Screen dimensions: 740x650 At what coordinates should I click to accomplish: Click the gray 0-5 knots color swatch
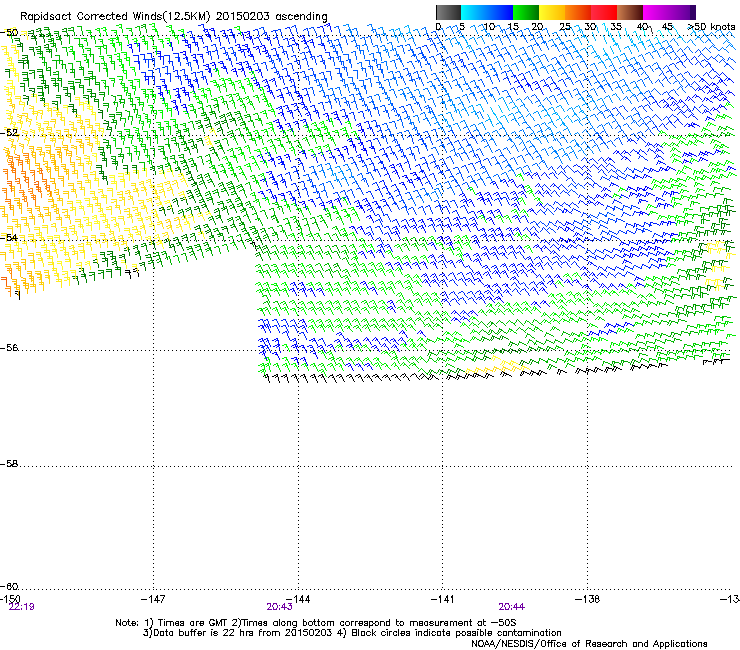coord(448,12)
